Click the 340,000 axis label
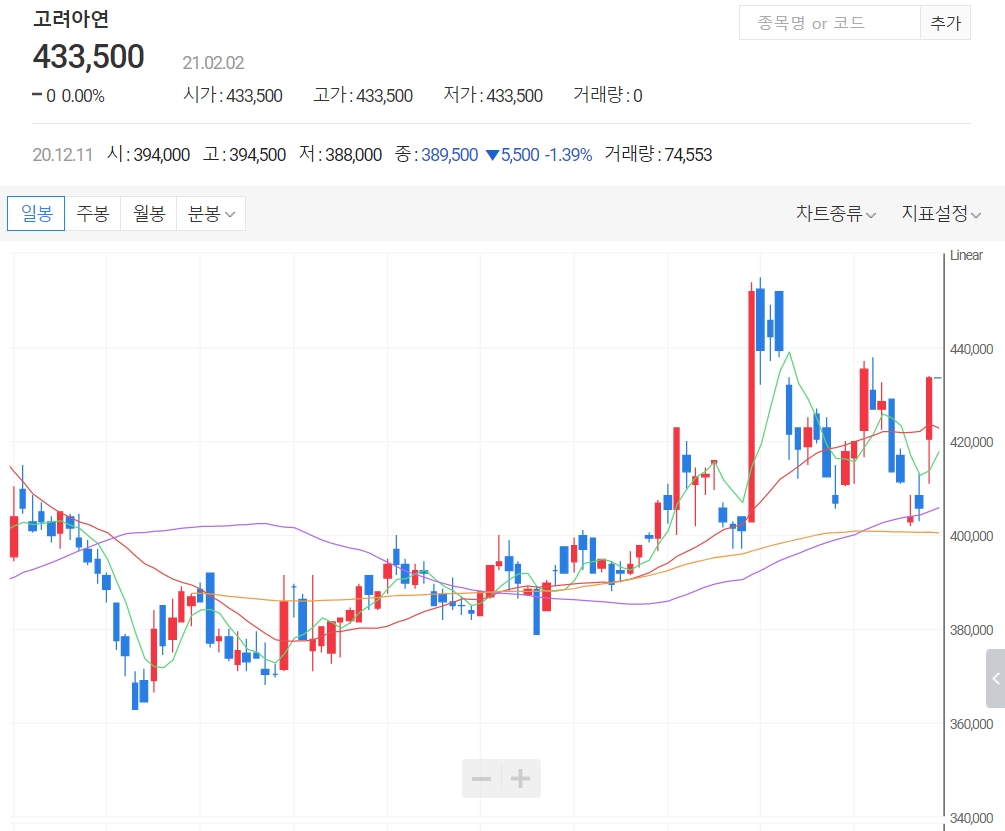This screenshot has width=1005, height=831. point(971,818)
